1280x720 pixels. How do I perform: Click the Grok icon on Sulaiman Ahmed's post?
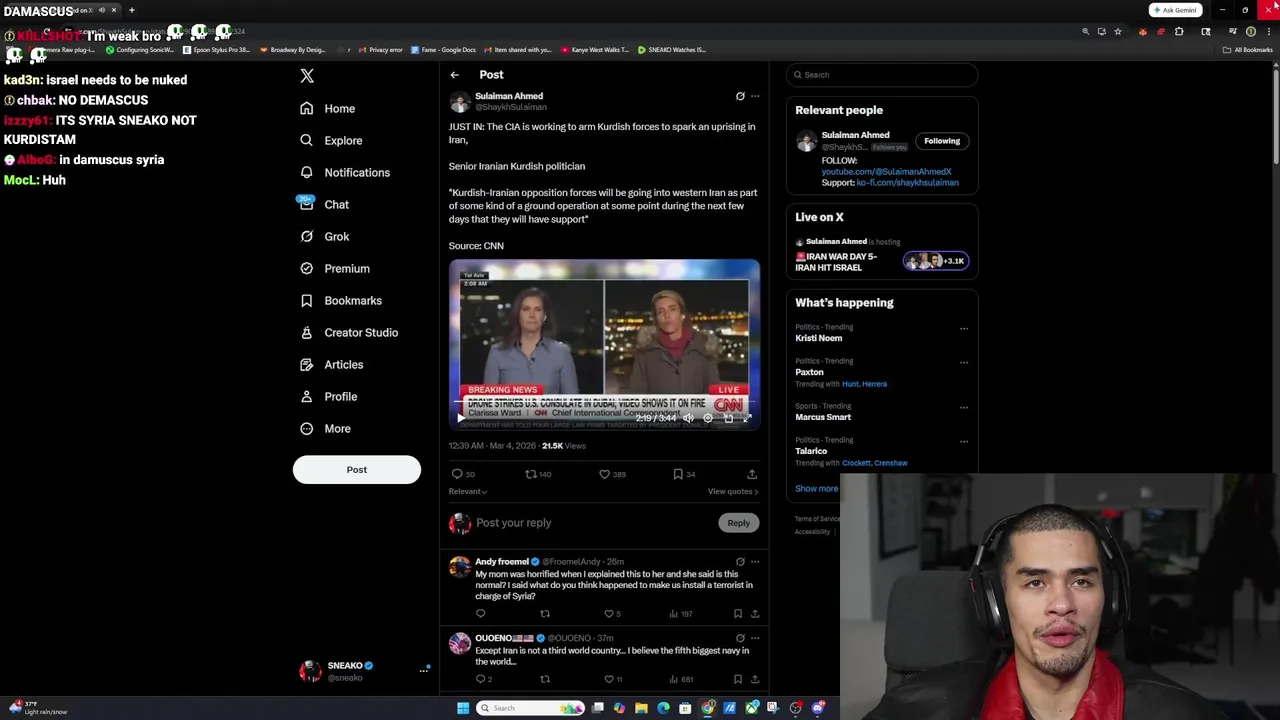[x=740, y=96]
